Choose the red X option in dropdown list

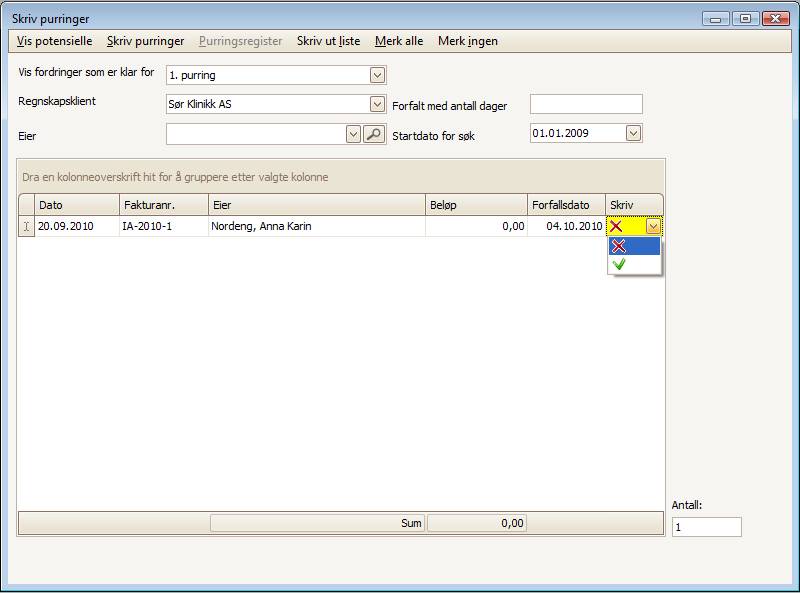coord(634,246)
